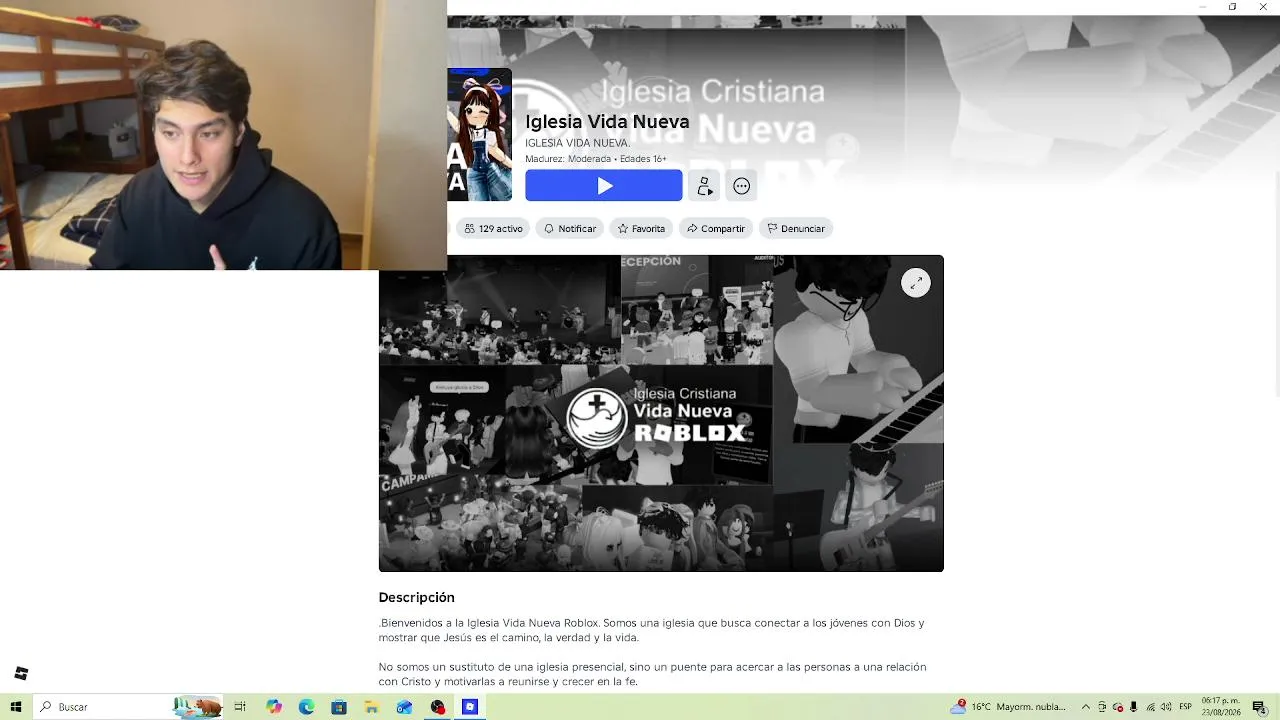Open the private server launch icon button
Viewport: 1280px width, 720px height.
point(705,186)
